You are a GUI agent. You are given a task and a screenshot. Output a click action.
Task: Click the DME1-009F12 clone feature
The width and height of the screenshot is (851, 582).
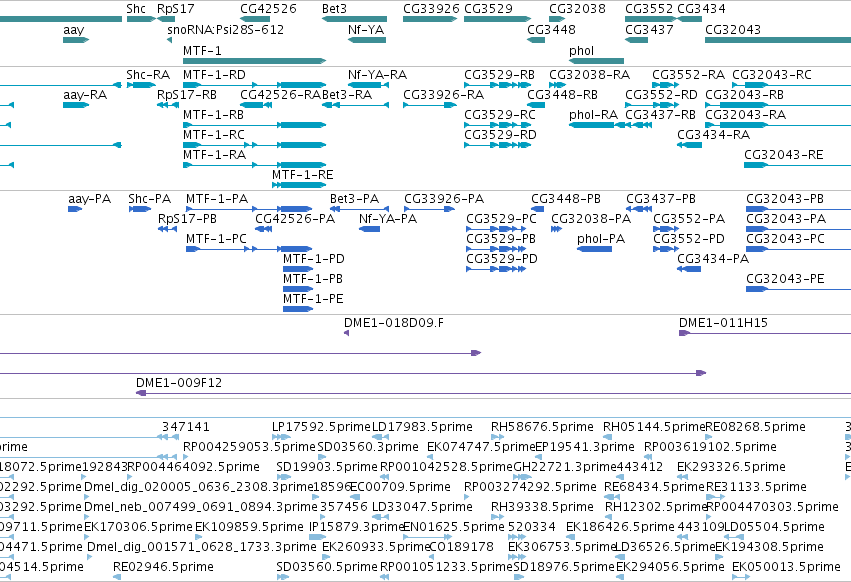point(493,393)
